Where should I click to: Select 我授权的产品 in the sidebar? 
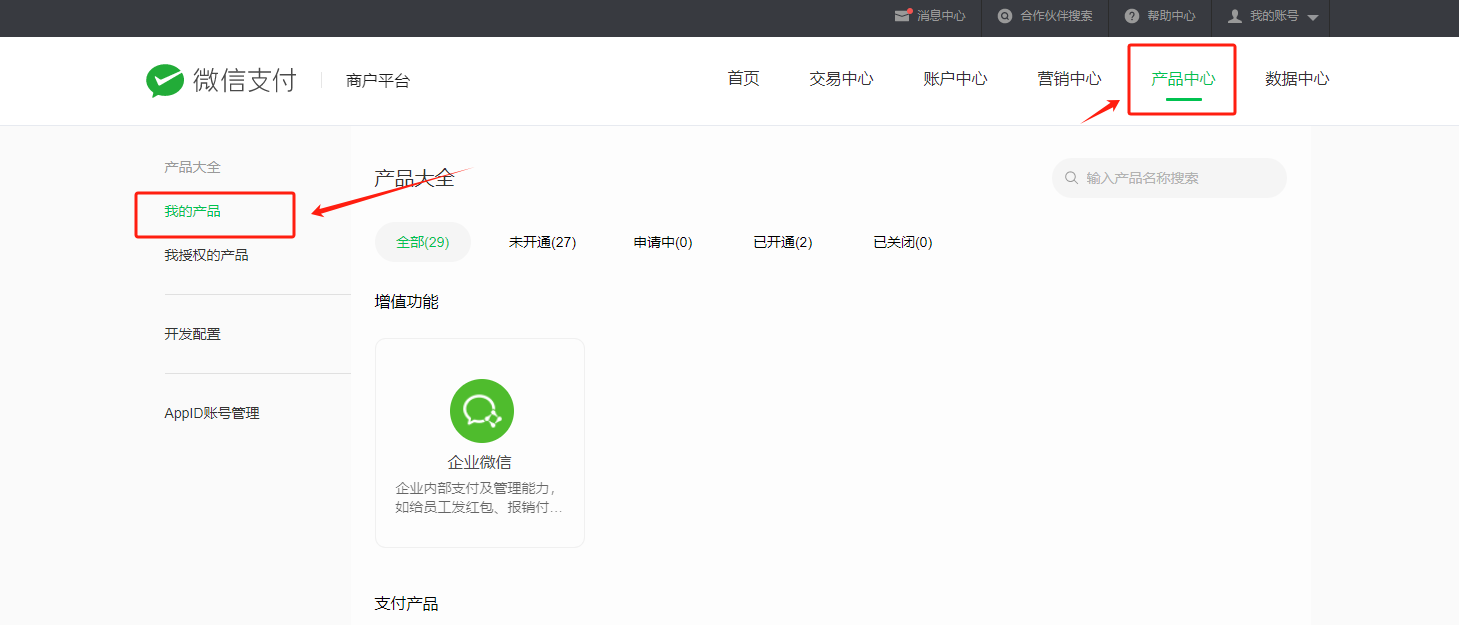pyautogui.click(x=206, y=256)
